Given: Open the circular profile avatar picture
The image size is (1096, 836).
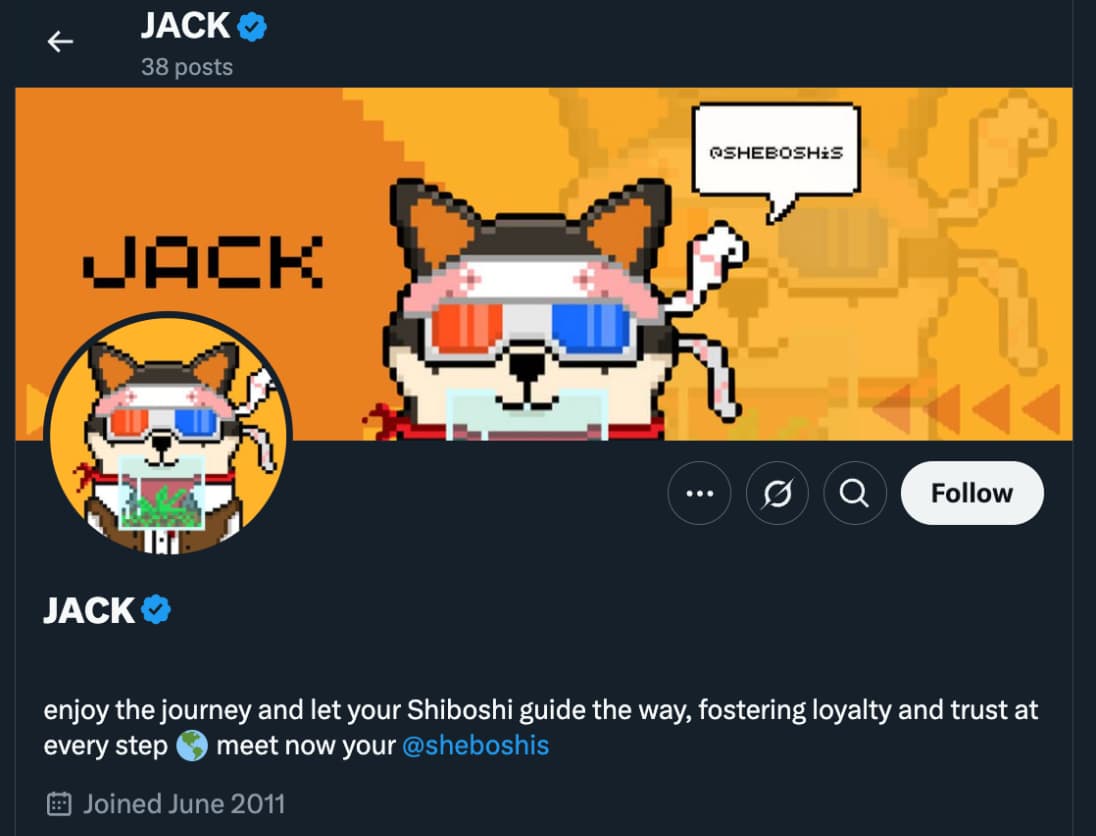Looking at the screenshot, I should (168, 435).
